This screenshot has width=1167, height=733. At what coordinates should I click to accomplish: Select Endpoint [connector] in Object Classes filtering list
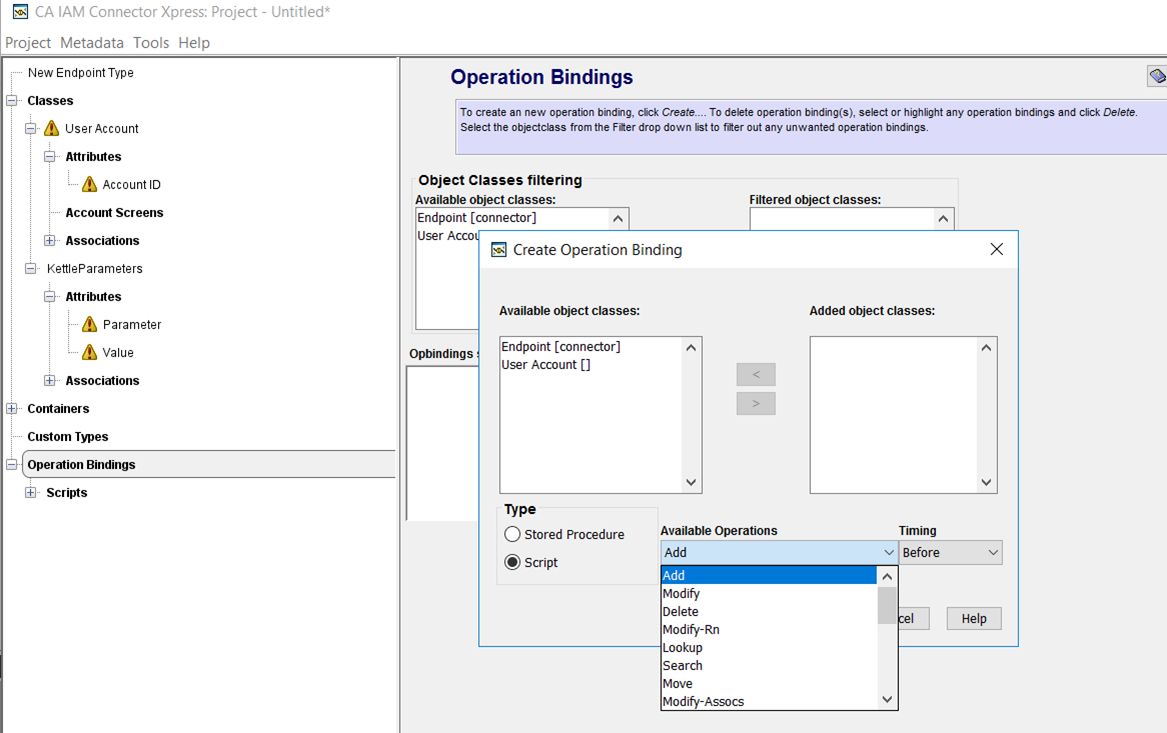pos(476,217)
